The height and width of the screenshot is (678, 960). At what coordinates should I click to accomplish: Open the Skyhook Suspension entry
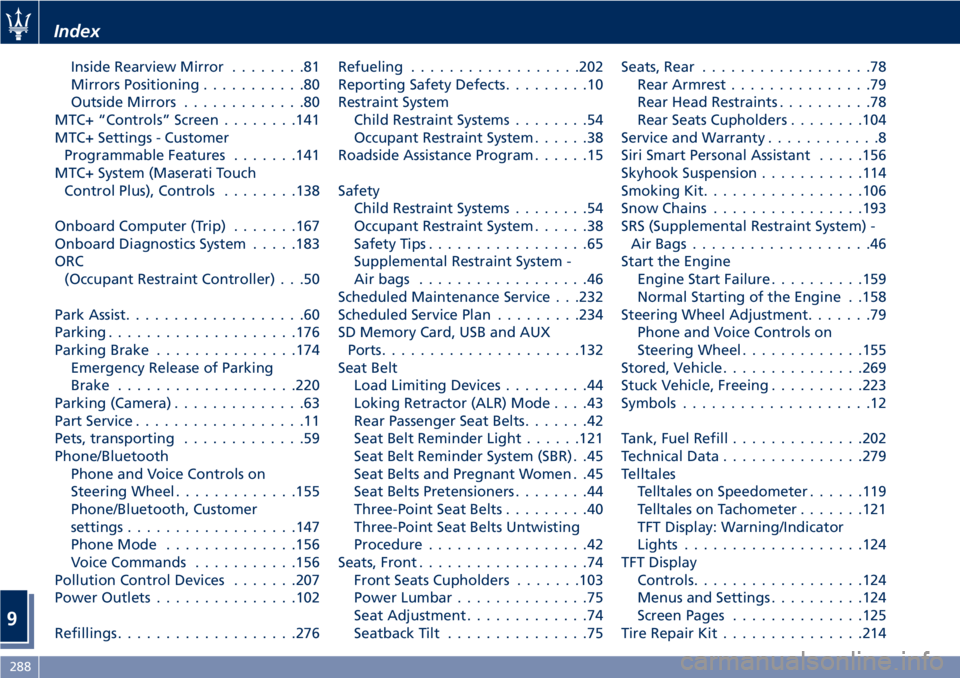pyautogui.click(x=754, y=173)
